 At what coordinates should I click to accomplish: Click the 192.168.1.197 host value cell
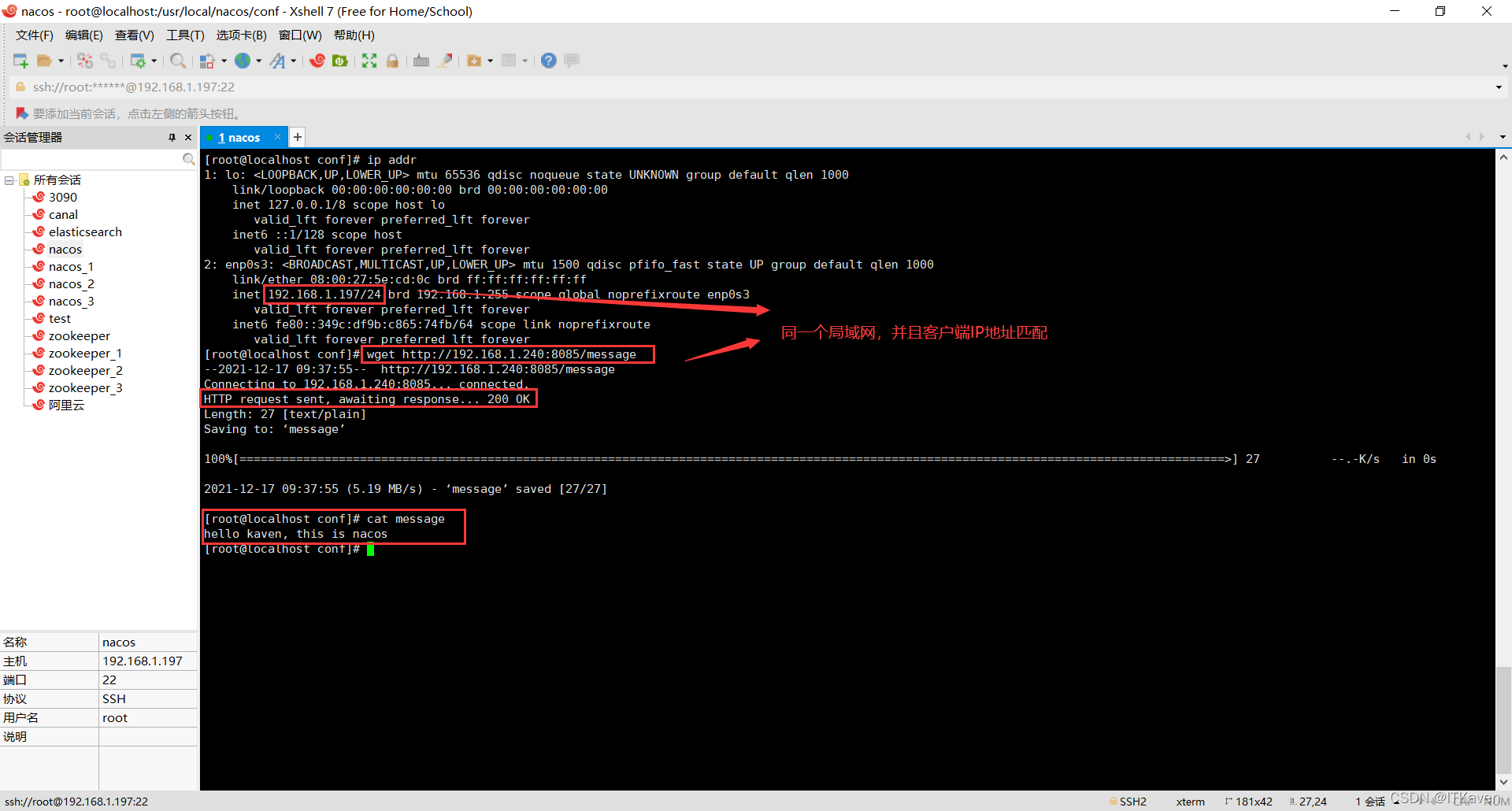tap(148, 661)
